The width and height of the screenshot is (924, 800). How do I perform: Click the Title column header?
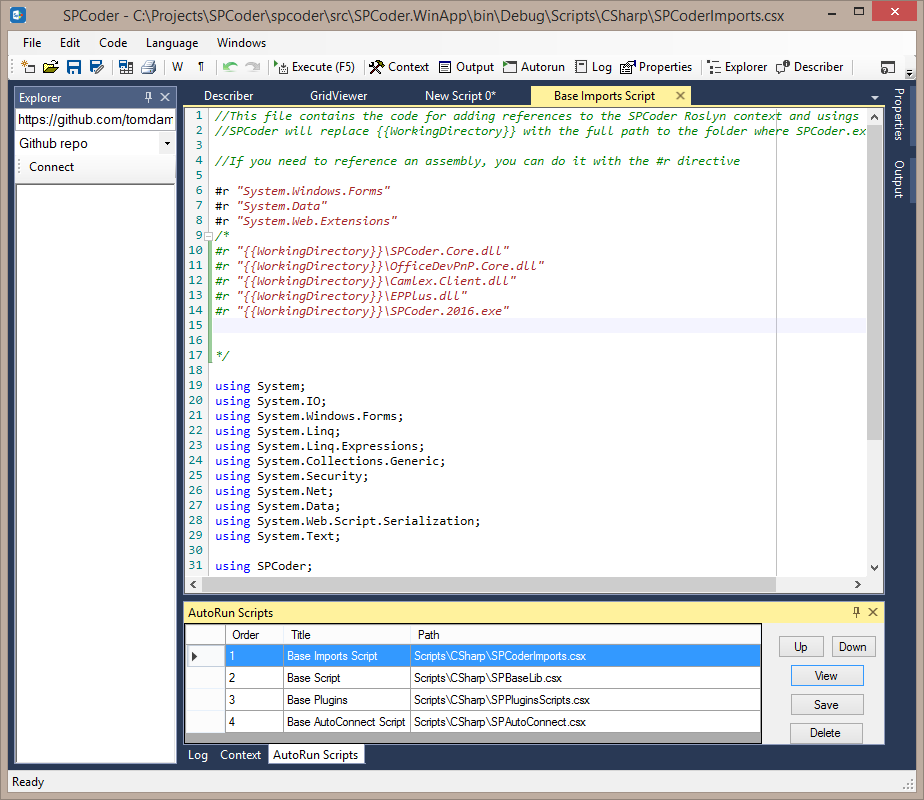point(347,634)
